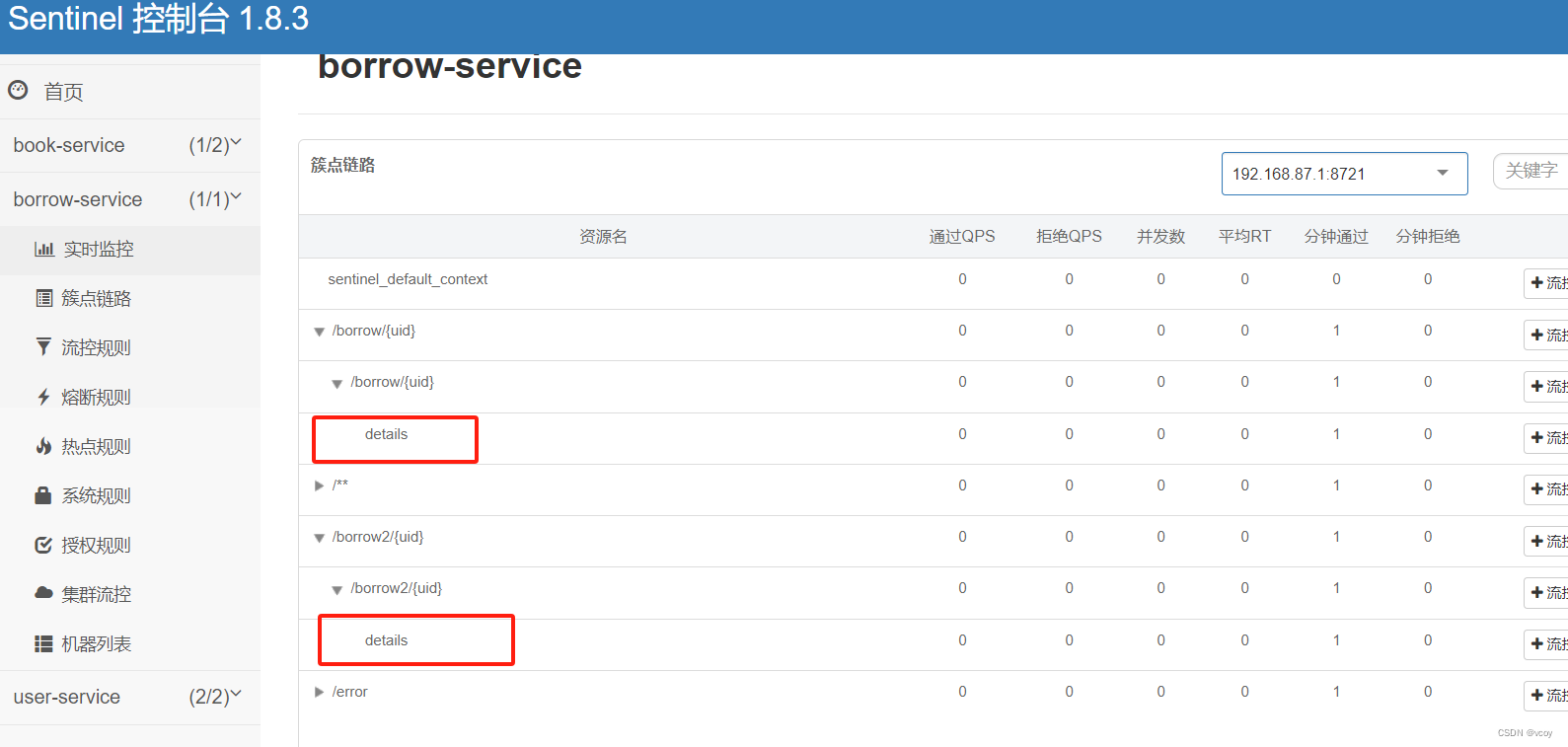Select details resource under /borrow2/{uid}
The image size is (1568, 747).
pyautogui.click(x=386, y=640)
